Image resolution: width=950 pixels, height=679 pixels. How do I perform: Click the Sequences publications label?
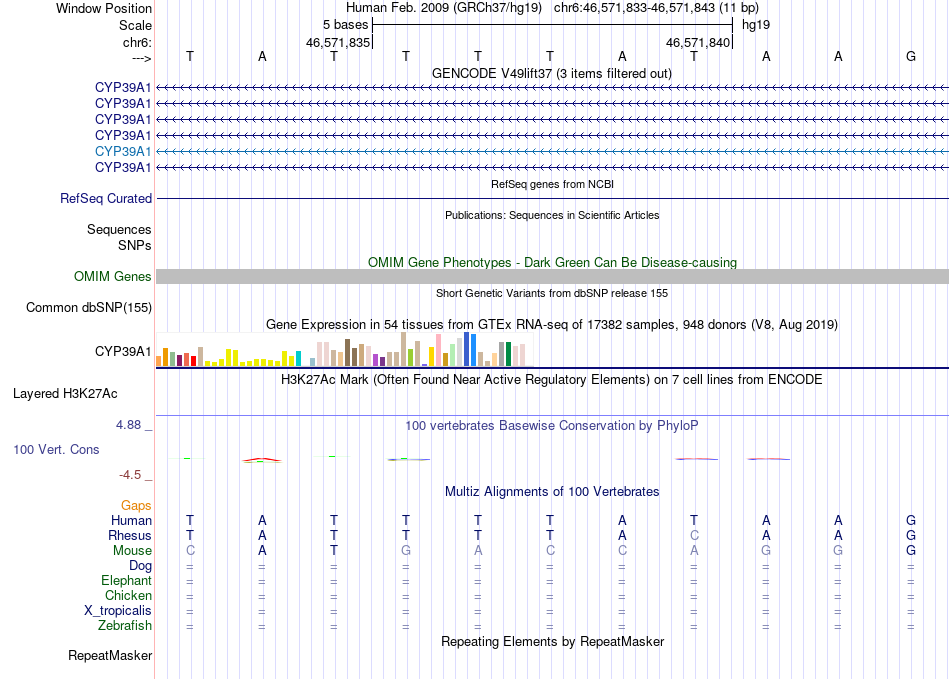(119, 229)
